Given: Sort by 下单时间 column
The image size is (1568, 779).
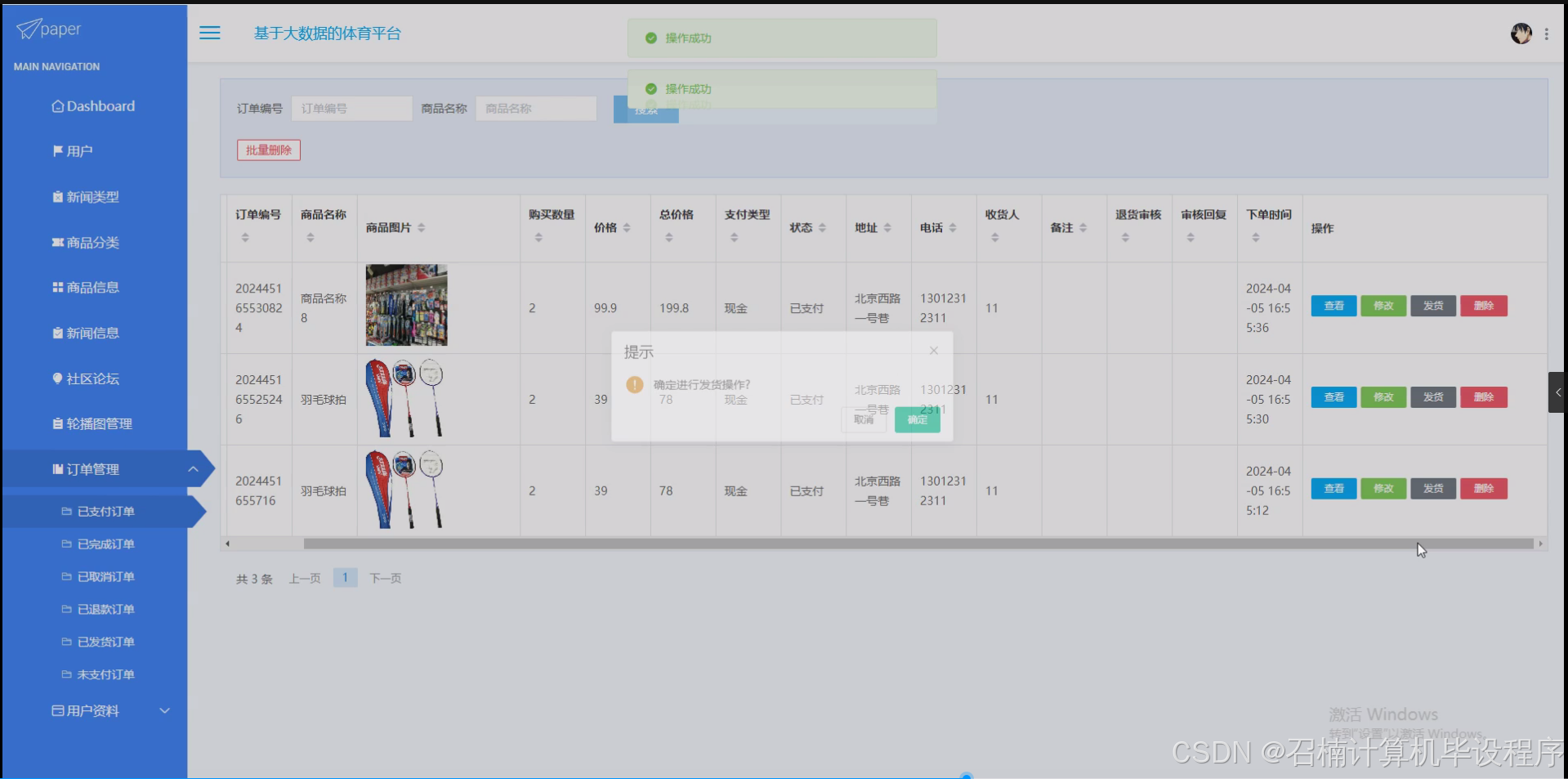Looking at the screenshot, I should (1256, 238).
